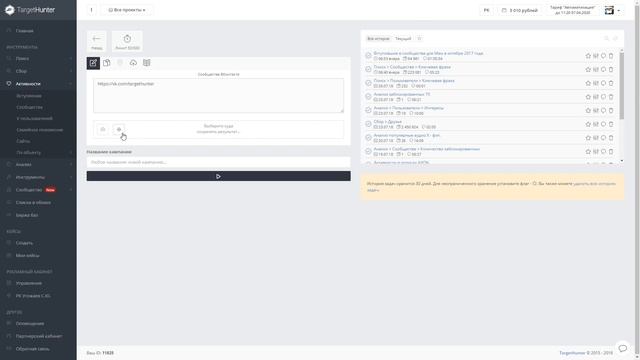The height and width of the screenshot is (360, 640).
Task: Click the balance '3 010 рублей' button
Action: tap(520, 10)
